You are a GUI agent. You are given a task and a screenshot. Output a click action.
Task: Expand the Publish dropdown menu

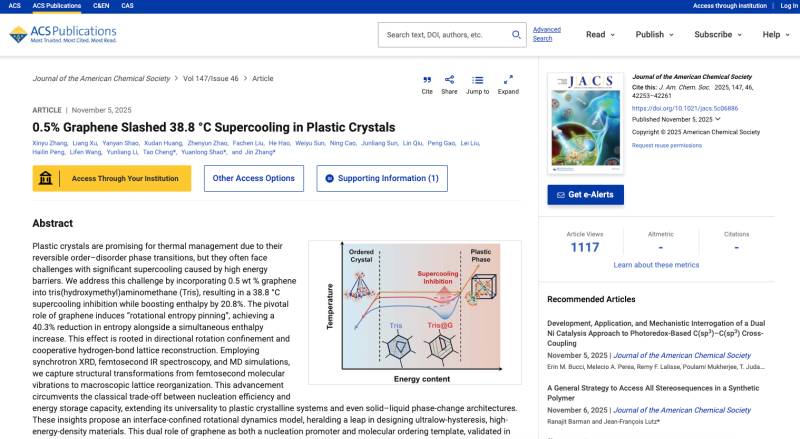(x=655, y=34)
